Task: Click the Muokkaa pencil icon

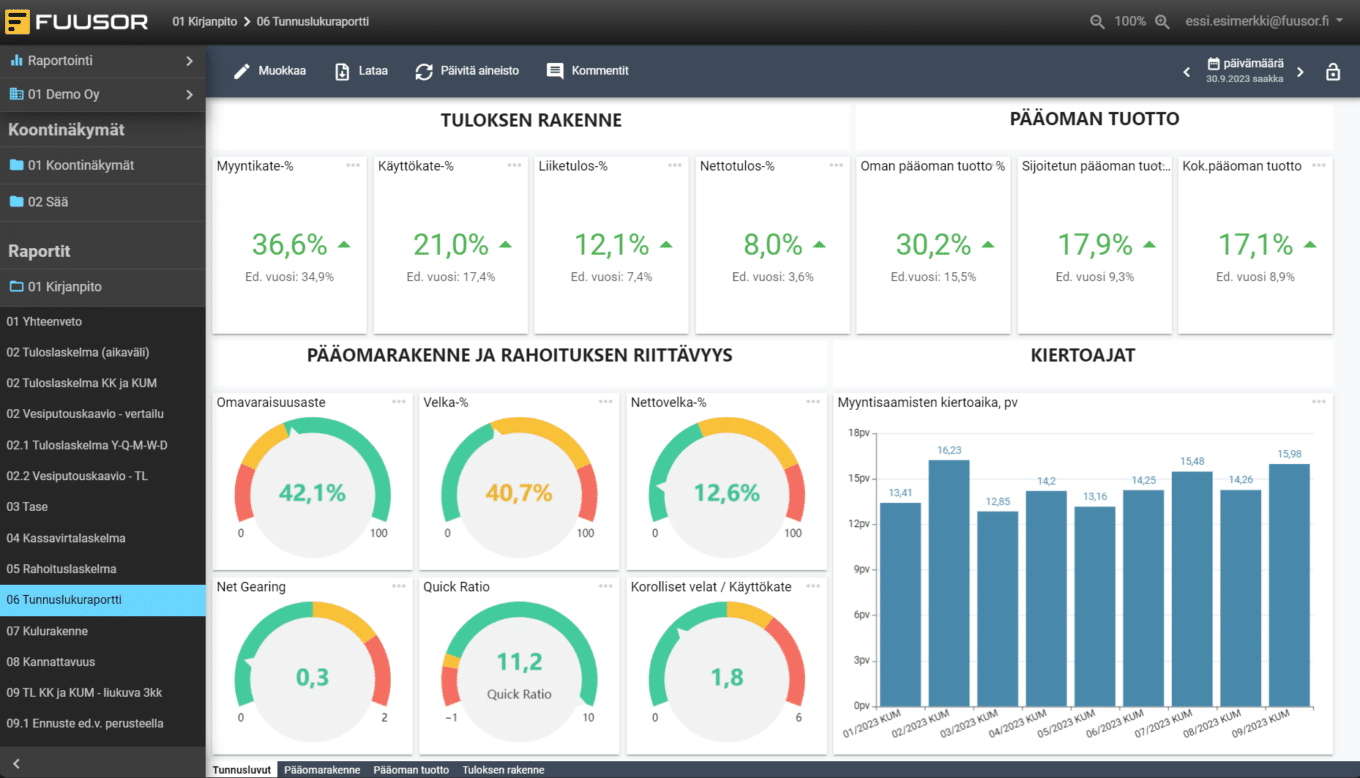Action: [241, 71]
